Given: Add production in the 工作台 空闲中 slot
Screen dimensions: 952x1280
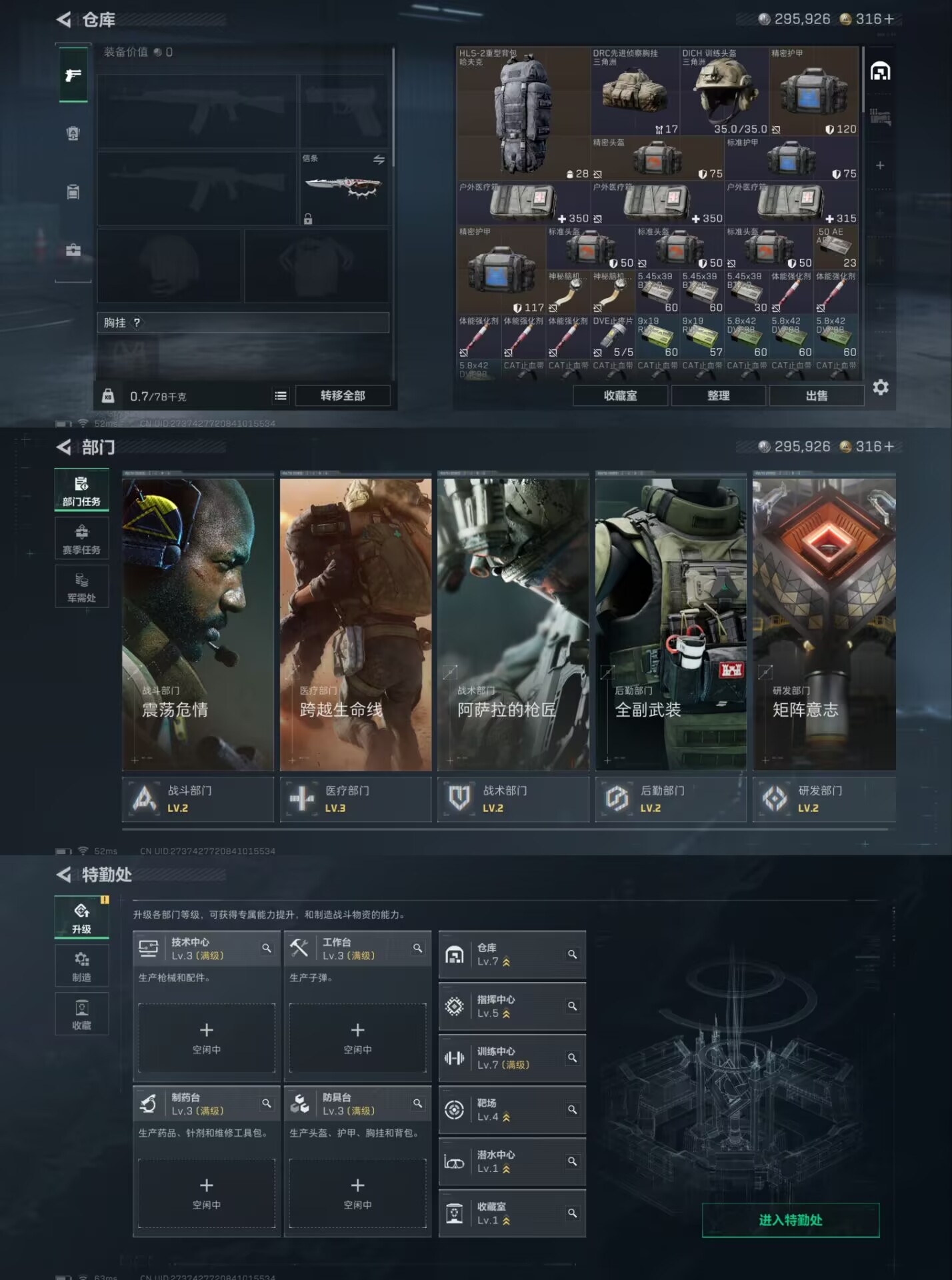Looking at the screenshot, I should 357,1037.
